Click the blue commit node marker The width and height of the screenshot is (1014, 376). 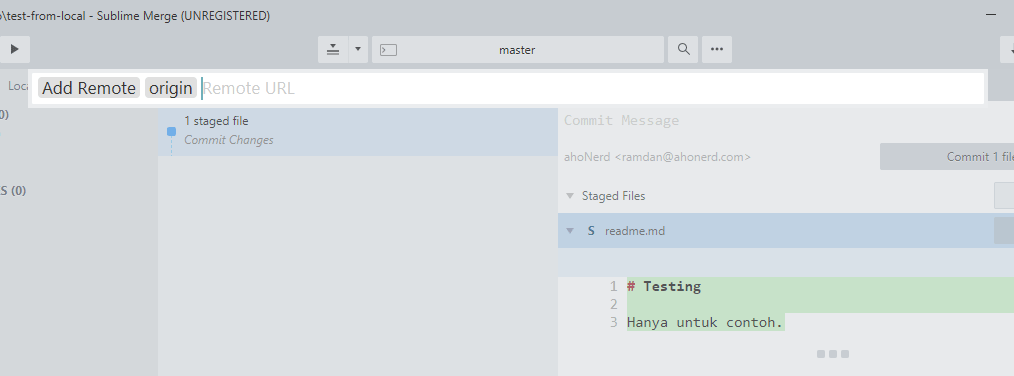tap(171, 131)
